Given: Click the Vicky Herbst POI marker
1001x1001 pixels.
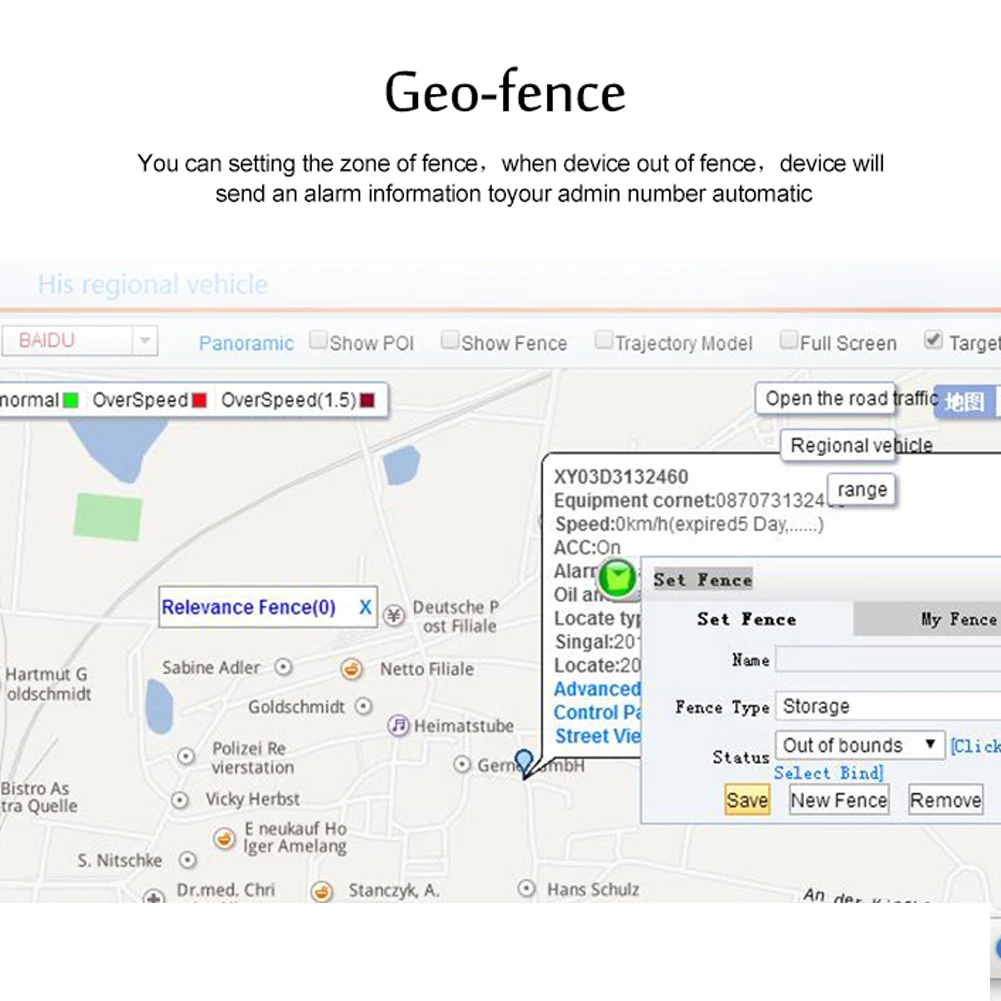Looking at the screenshot, I should tap(180, 799).
